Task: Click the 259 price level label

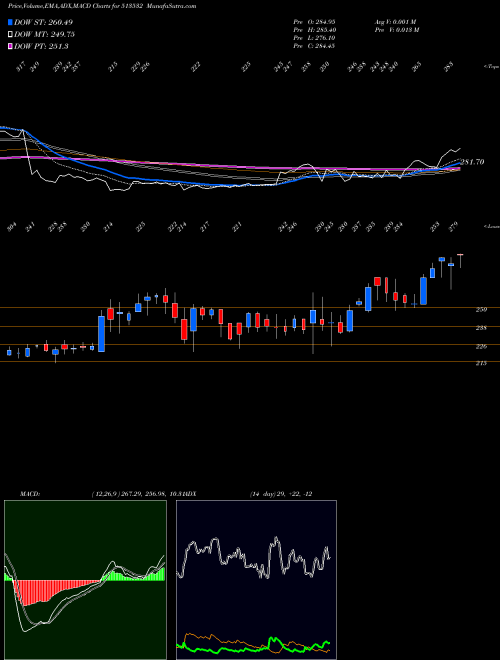Action: click(x=481, y=310)
